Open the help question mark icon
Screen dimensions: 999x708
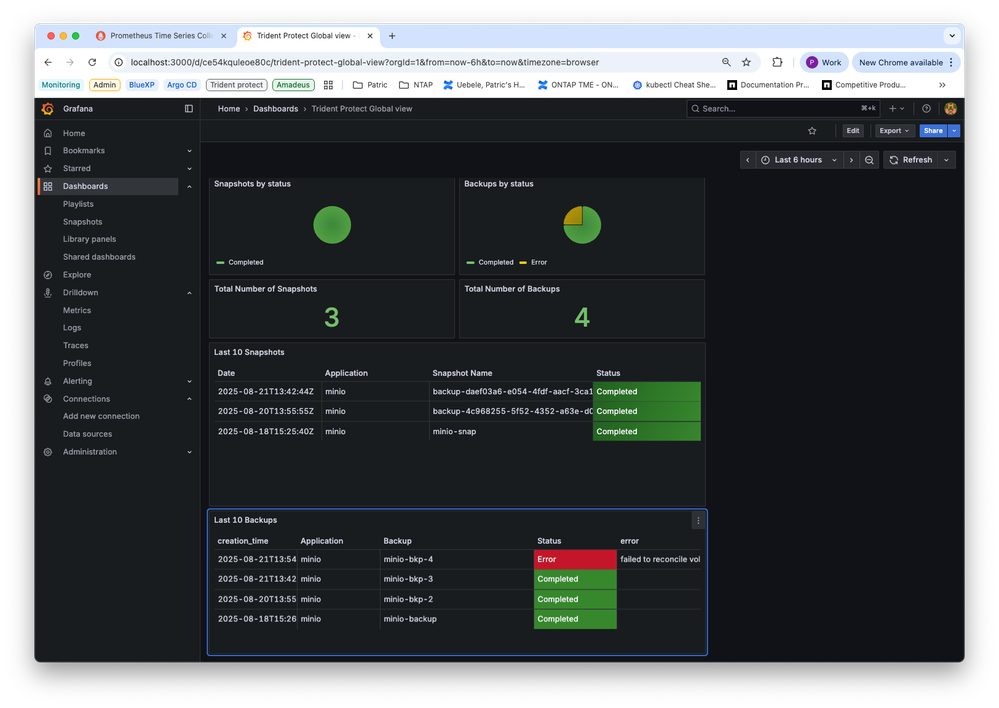pos(926,109)
